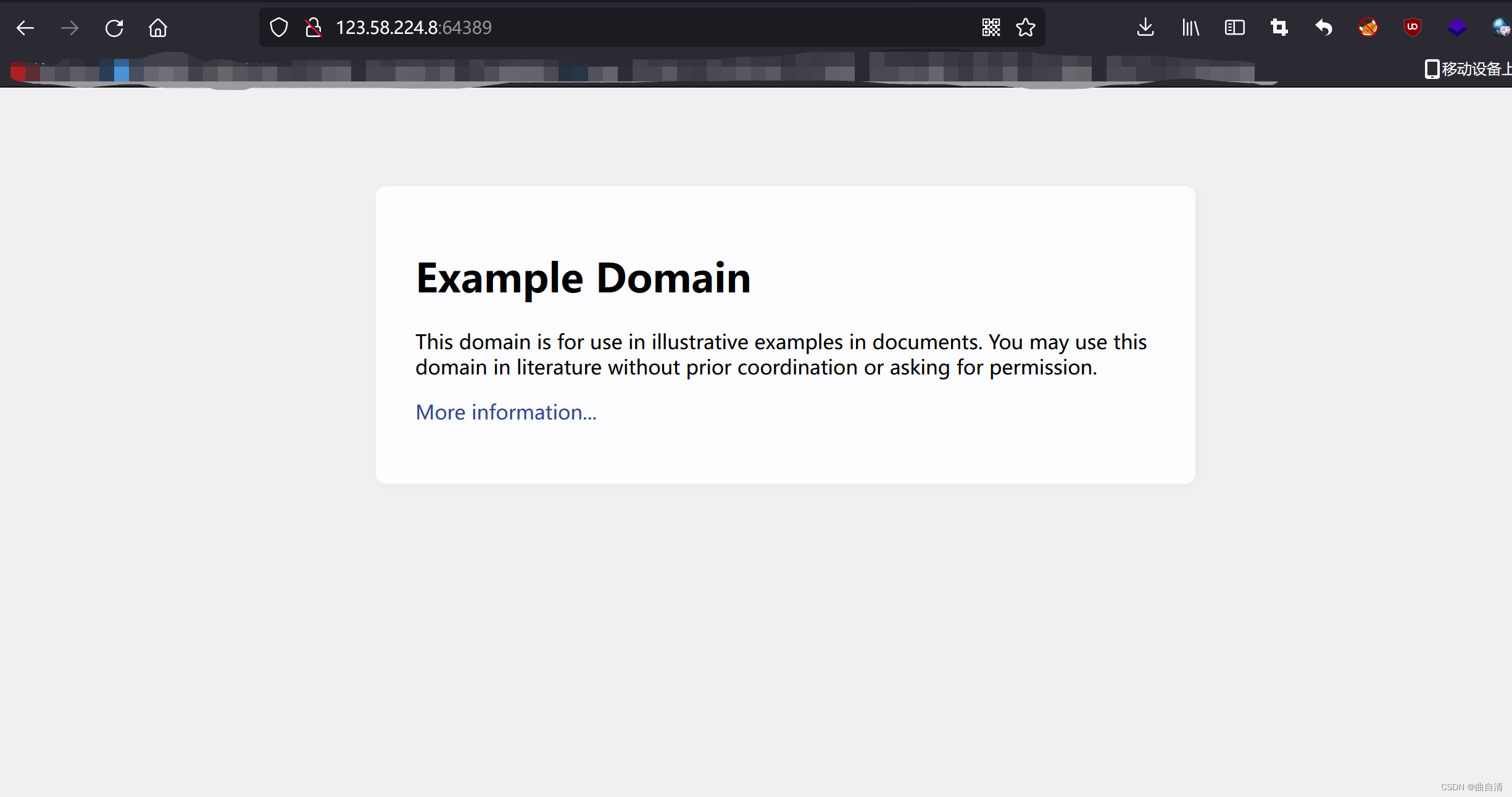
Task: Click the address bar showing 123.58.224.8
Action: [x=617, y=28]
